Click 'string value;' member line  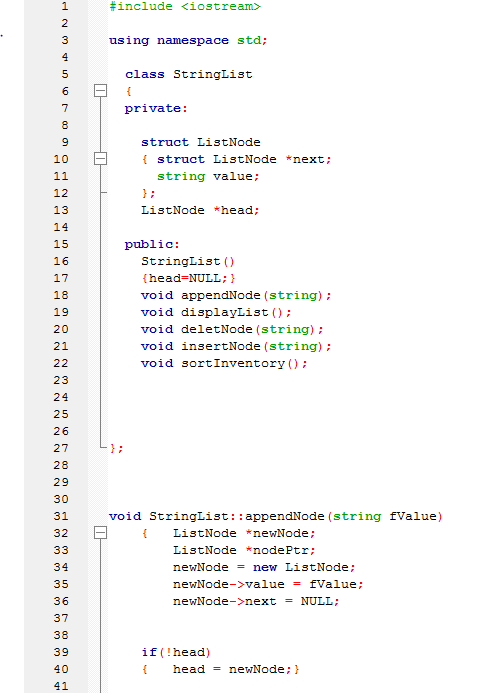pos(208,176)
